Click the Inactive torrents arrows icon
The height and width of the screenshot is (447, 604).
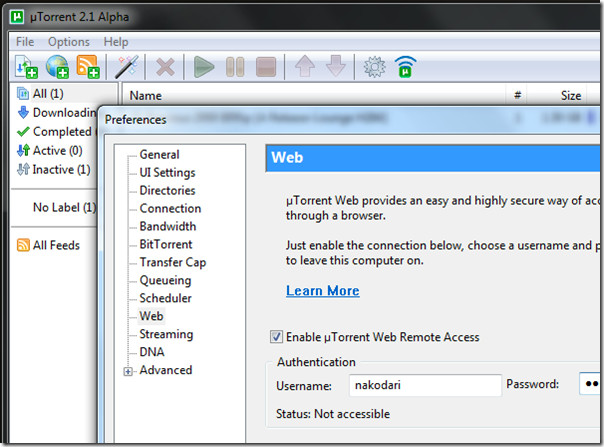click(x=23, y=169)
